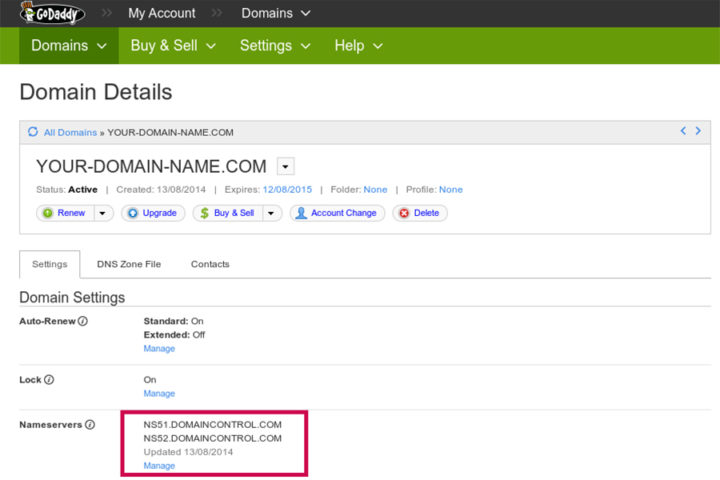Go to previous domain with left arrow

coord(683,131)
